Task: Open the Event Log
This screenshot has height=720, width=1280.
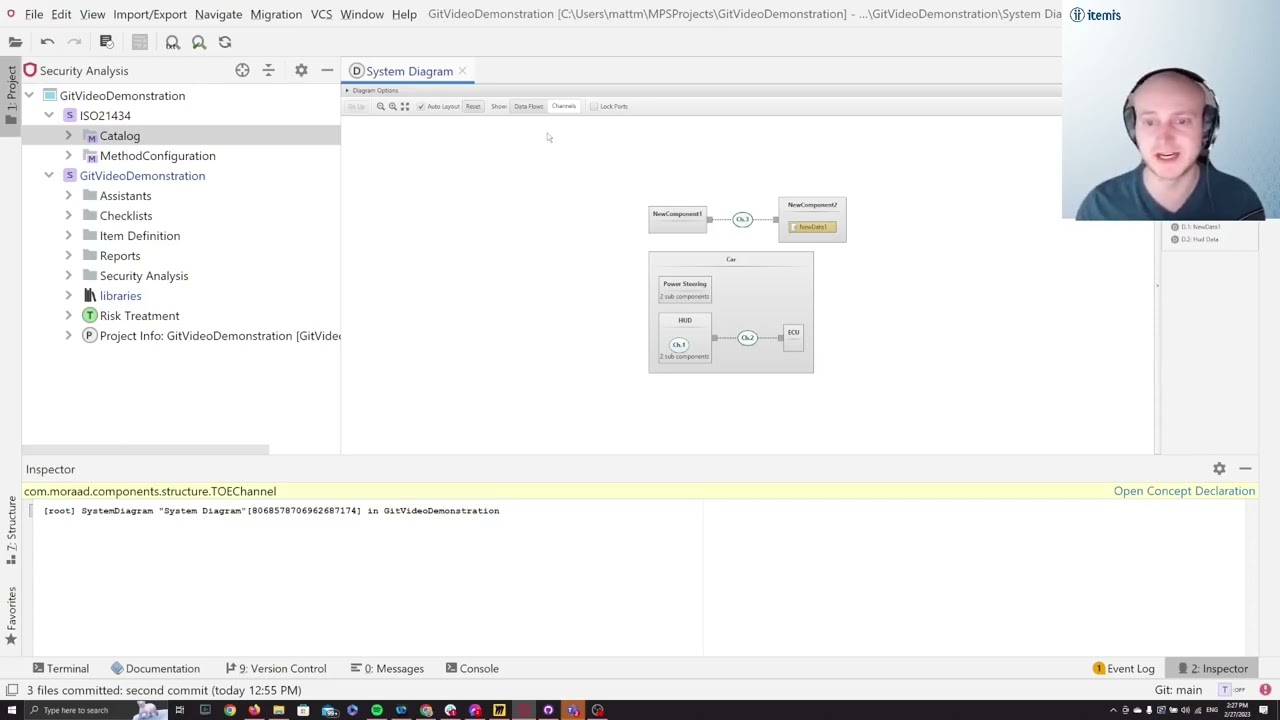Action: pos(1123,668)
